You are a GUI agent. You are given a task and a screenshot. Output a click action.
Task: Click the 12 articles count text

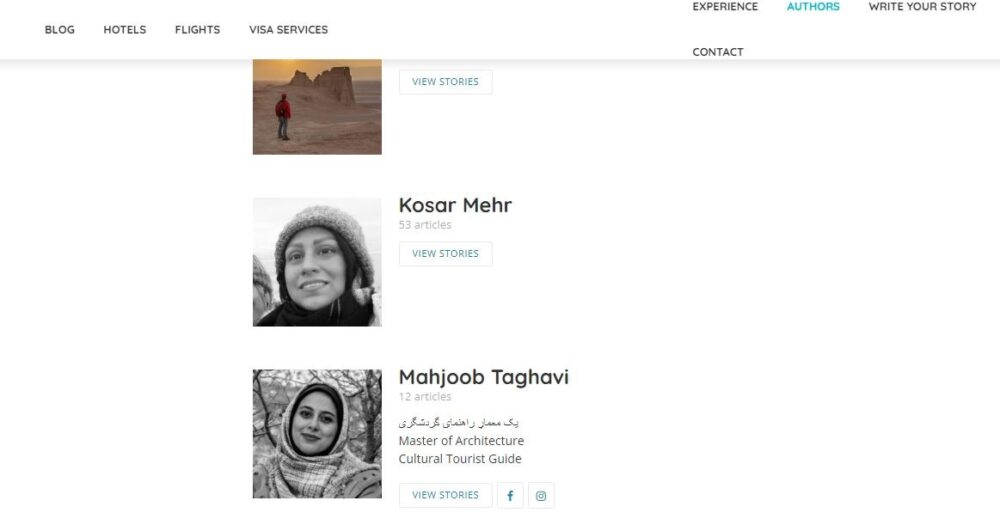tap(425, 397)
